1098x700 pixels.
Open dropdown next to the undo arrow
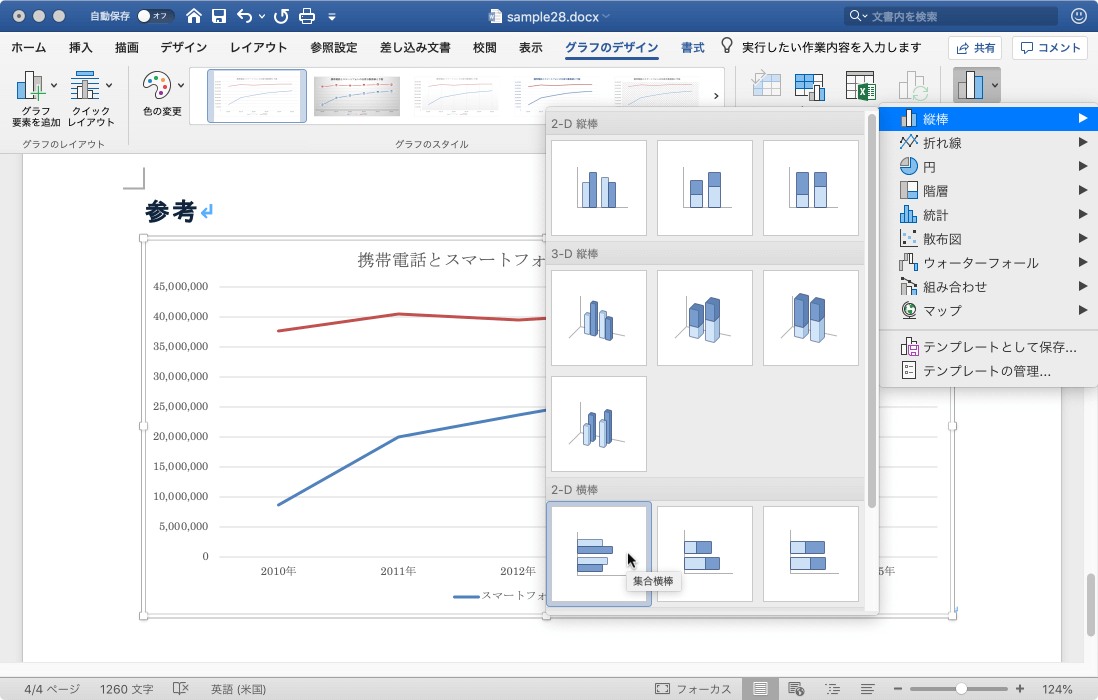coord(262,17)
